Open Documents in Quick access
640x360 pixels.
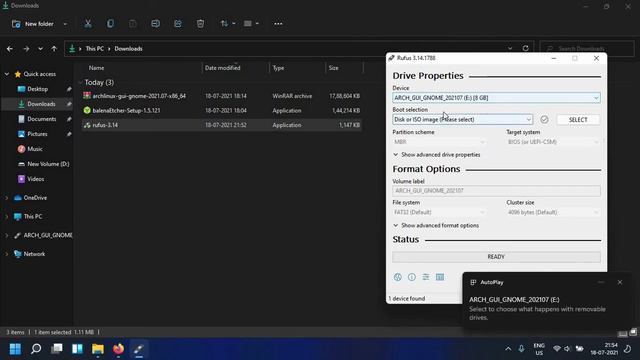[x=42, y=119]
